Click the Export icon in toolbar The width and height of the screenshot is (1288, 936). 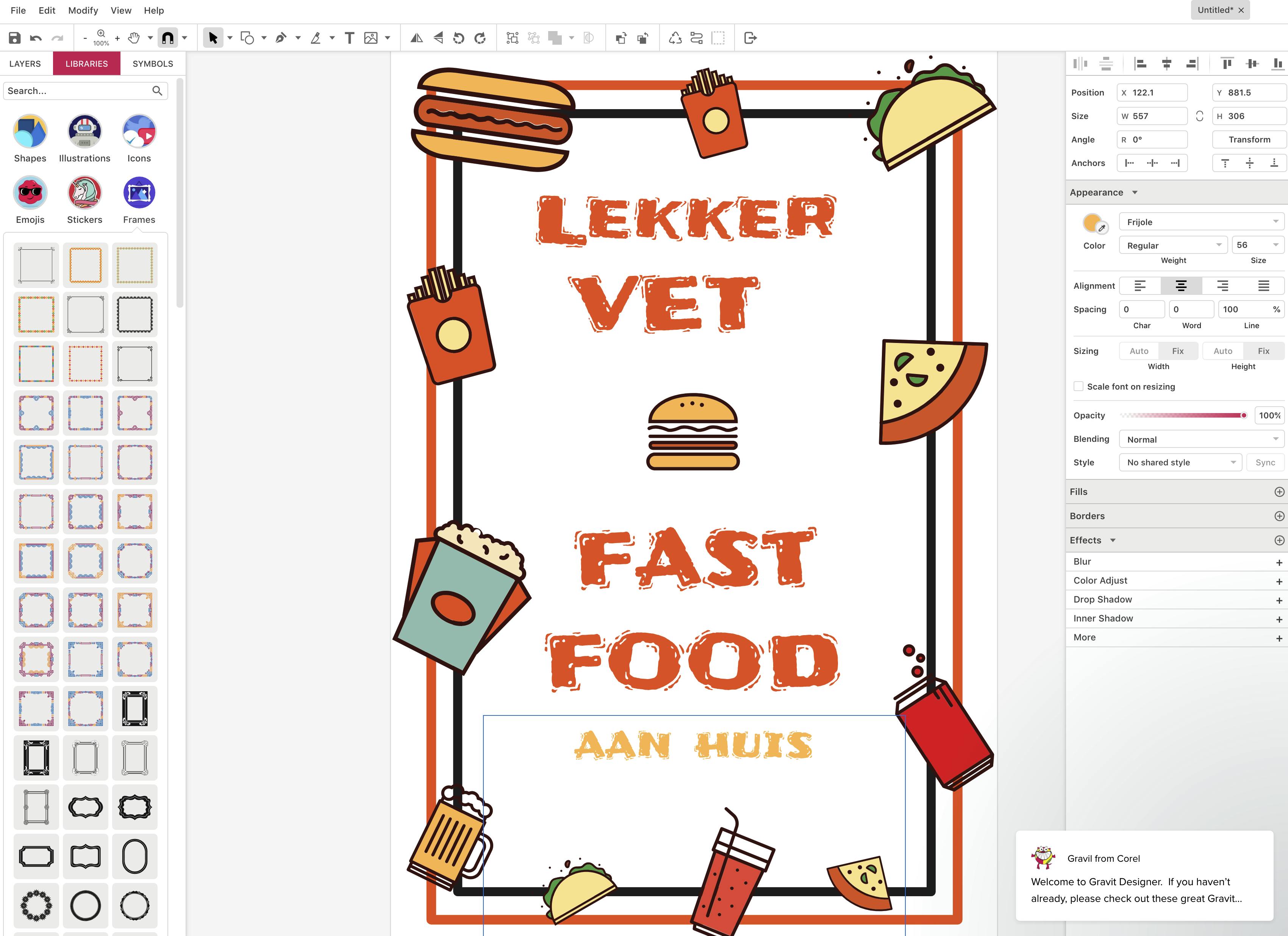pyautogui.click(x=750, y=38)
